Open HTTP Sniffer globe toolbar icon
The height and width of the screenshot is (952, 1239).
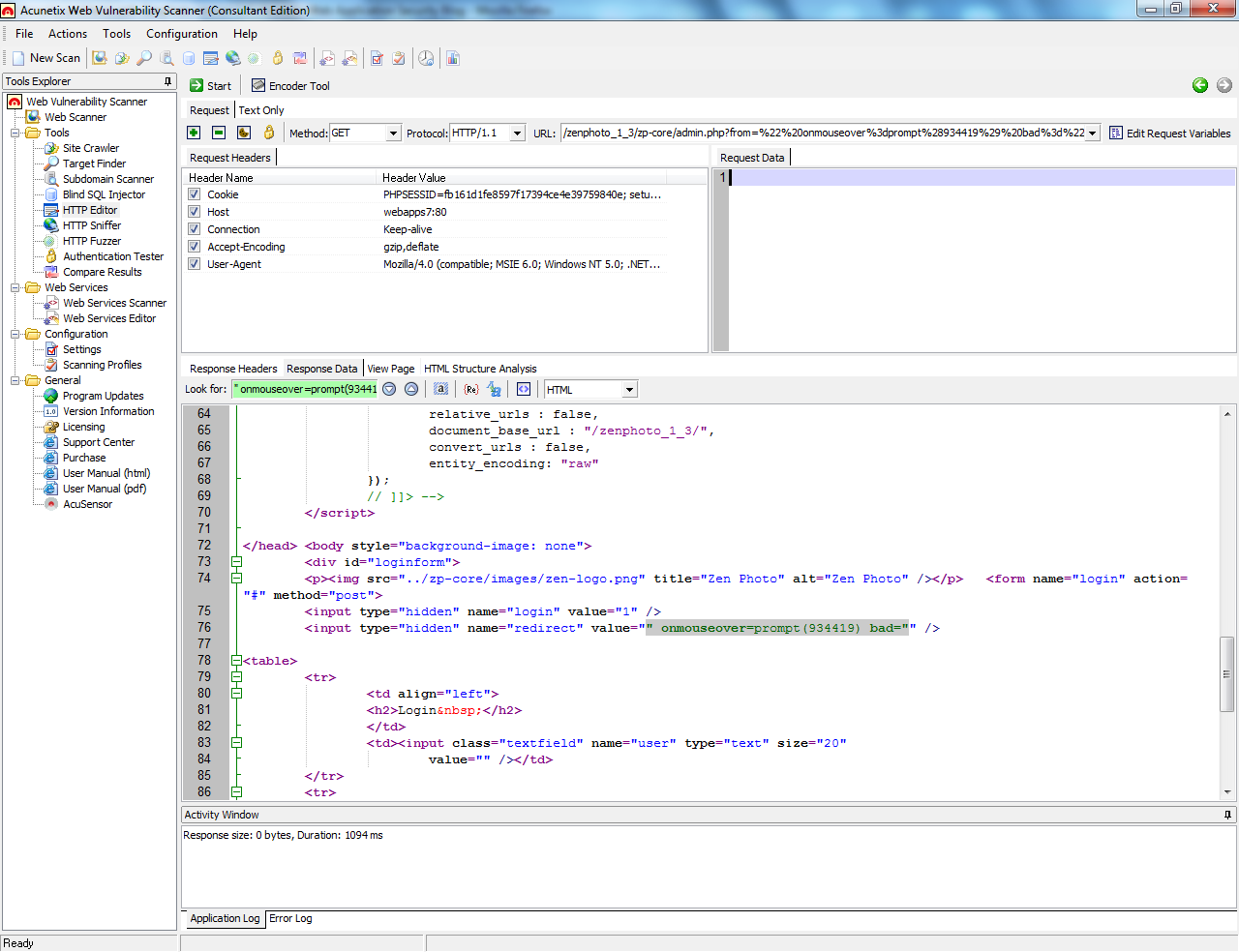pos(233,58)
